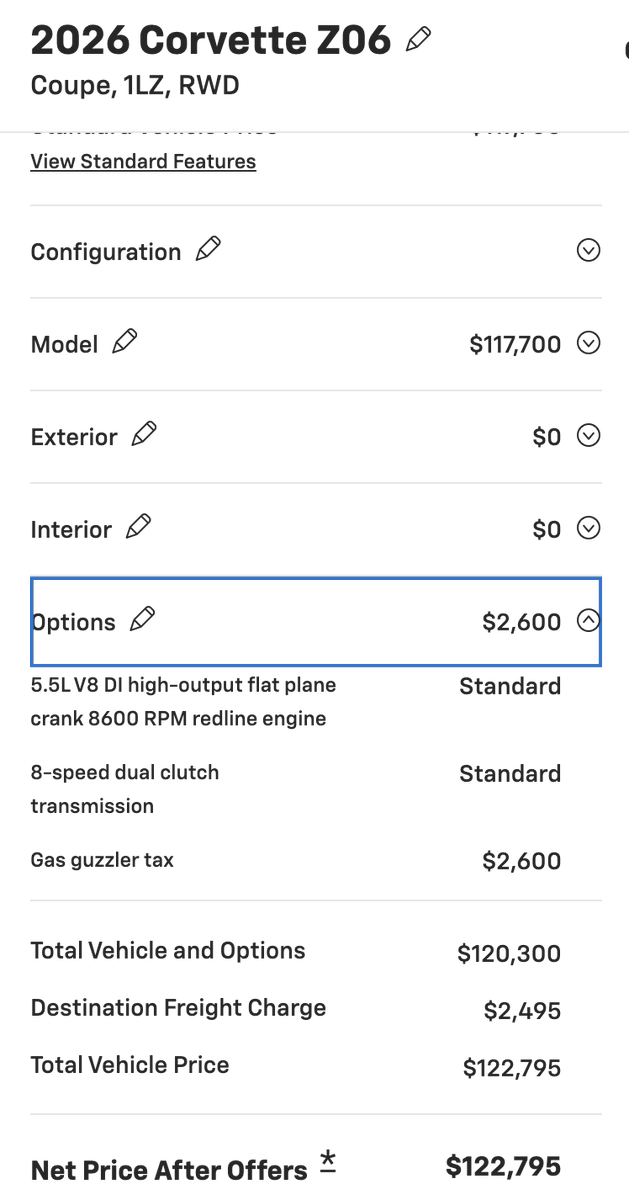
Task: Edit Exterior using its pencil icon
Action: pos(144,435)
